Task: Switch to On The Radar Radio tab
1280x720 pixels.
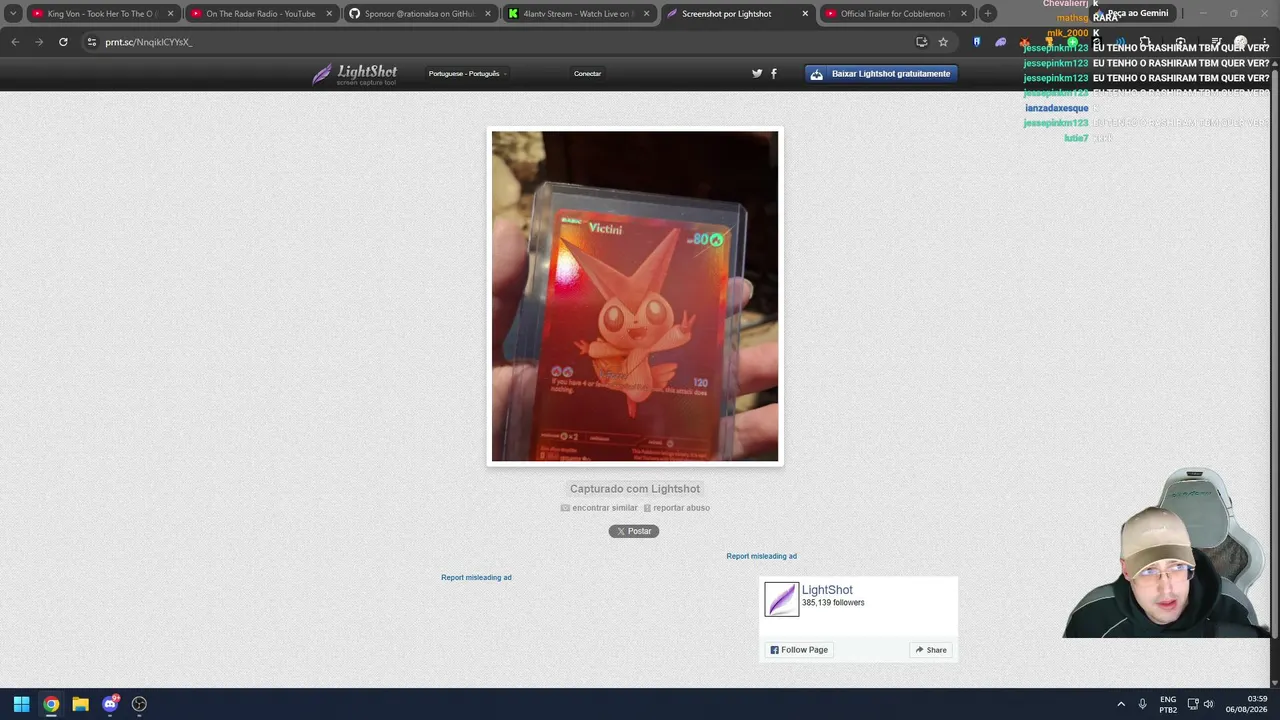Action: pyautogui.click(x=261, y=14)
